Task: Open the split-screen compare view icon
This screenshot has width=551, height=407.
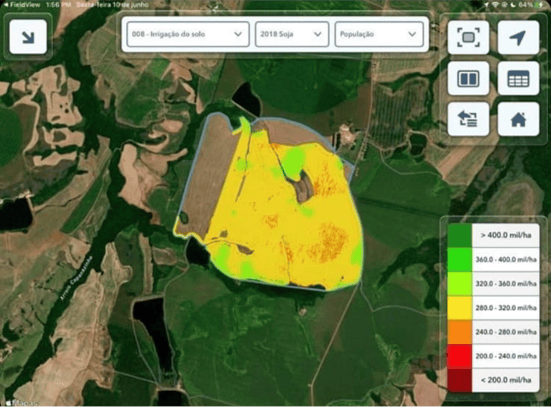Action: tap(468, 78)
